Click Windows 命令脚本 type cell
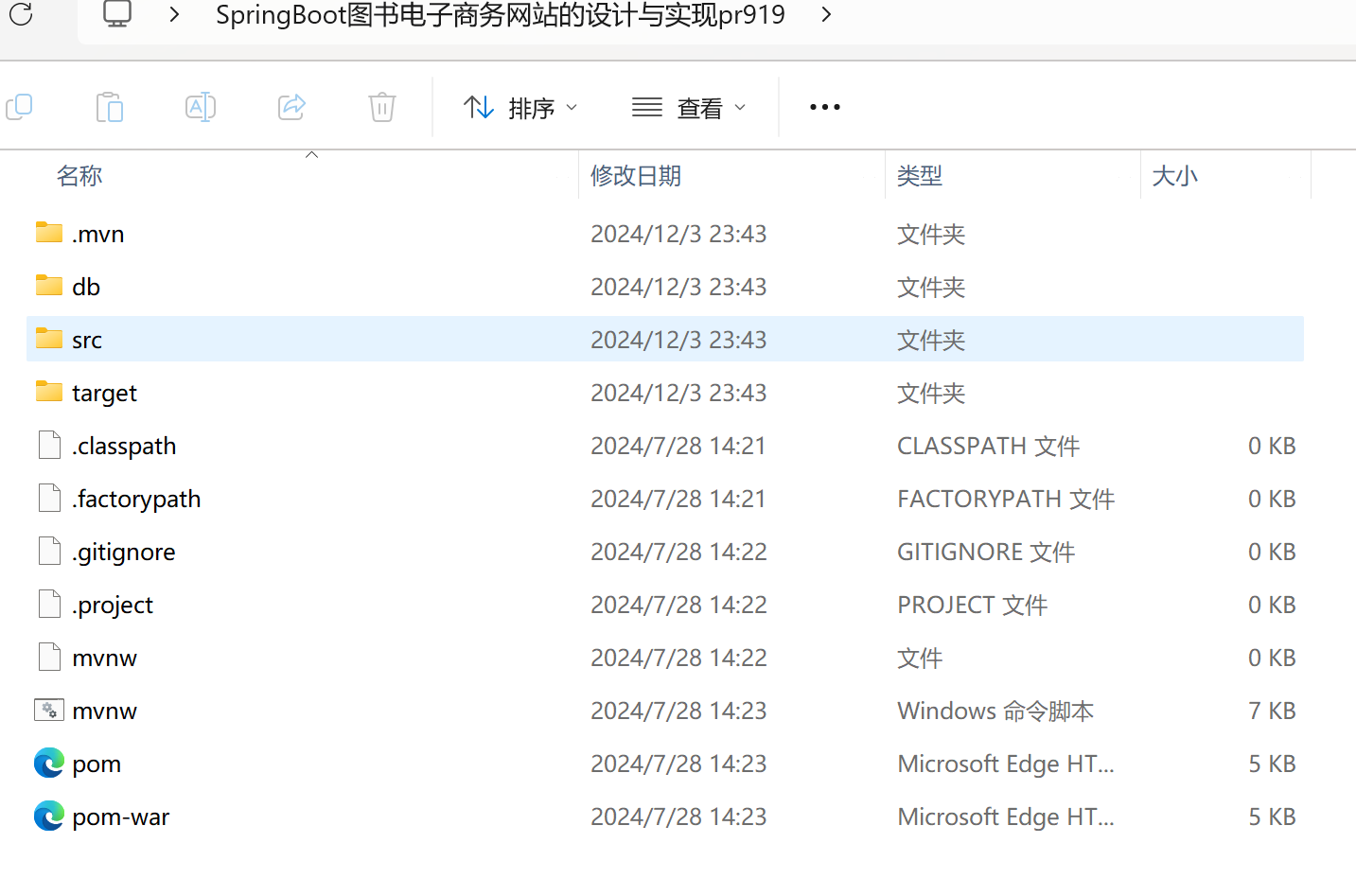Viewport: 1356px width, 896px height. pos(995,711)
